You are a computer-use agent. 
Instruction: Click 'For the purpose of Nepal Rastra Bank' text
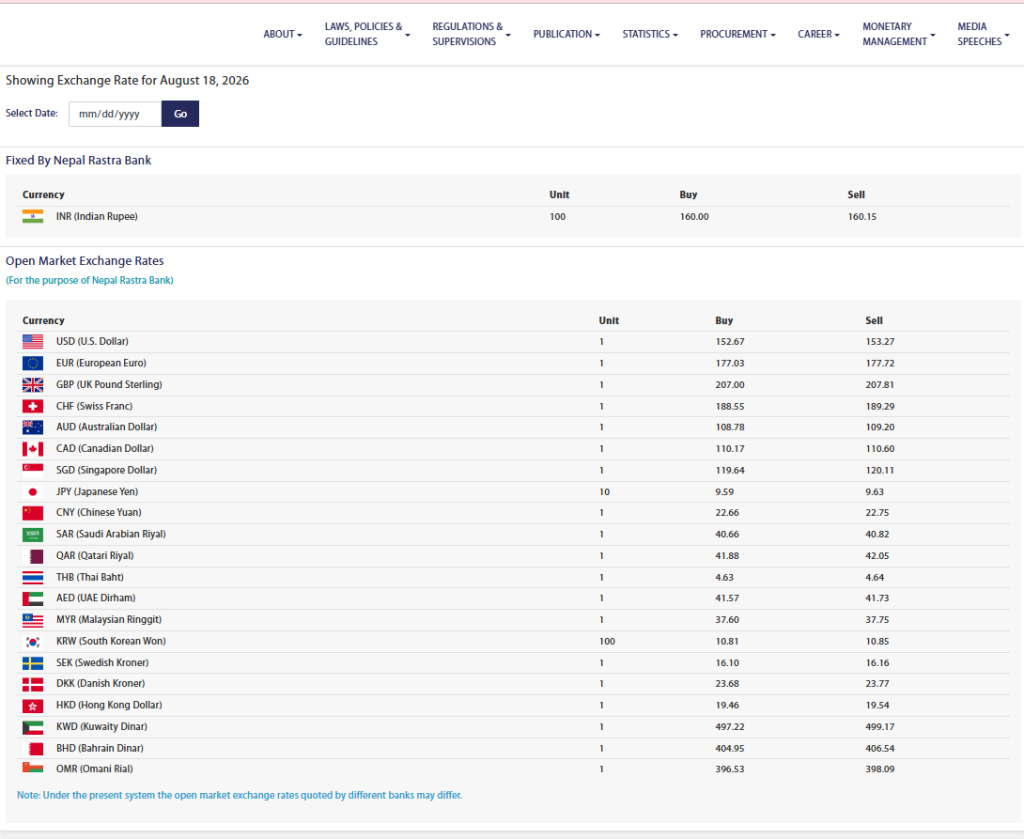[89, 280]
